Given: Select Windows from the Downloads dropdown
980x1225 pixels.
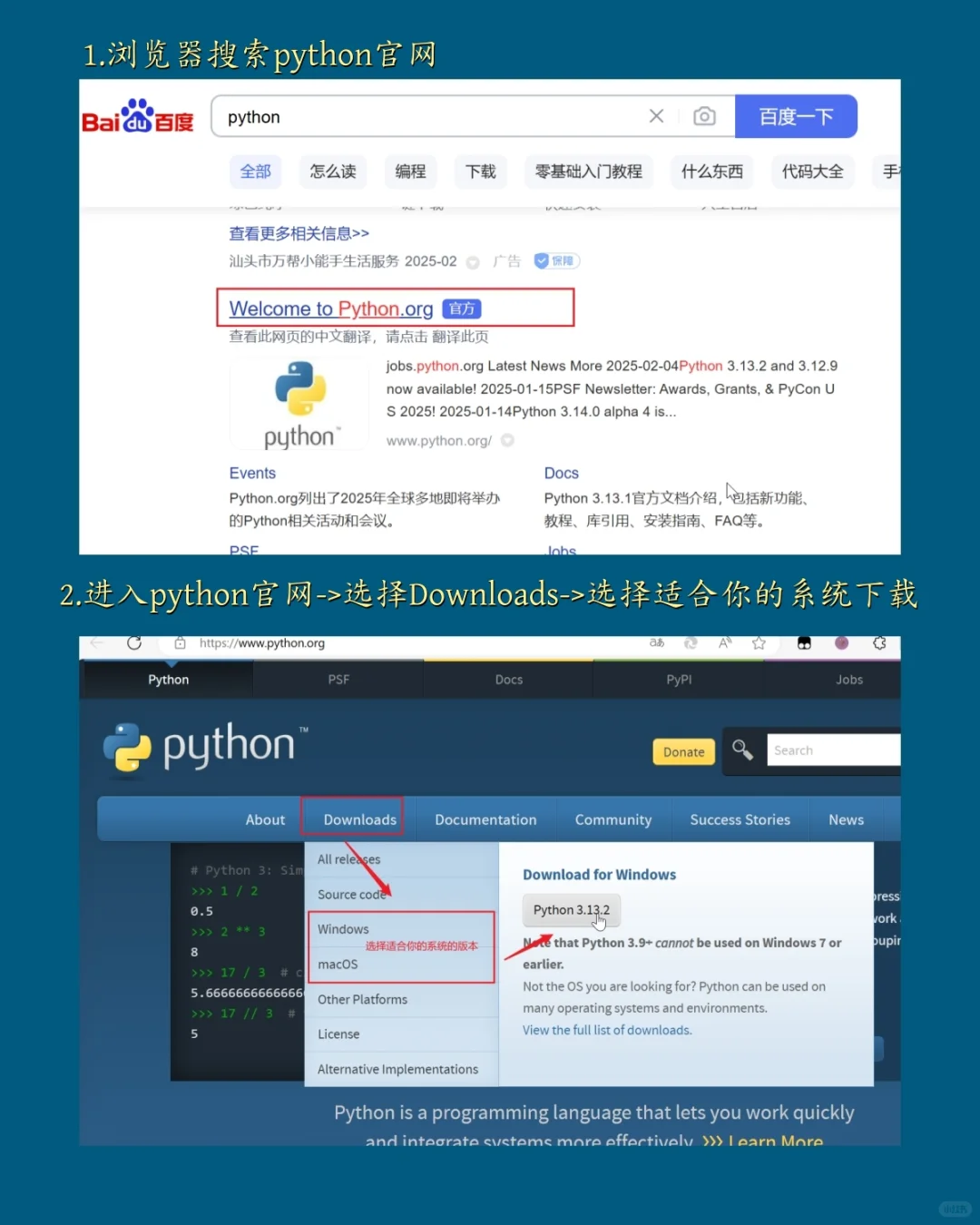Looking at the screenshot, I should click(x=343, y=928).
